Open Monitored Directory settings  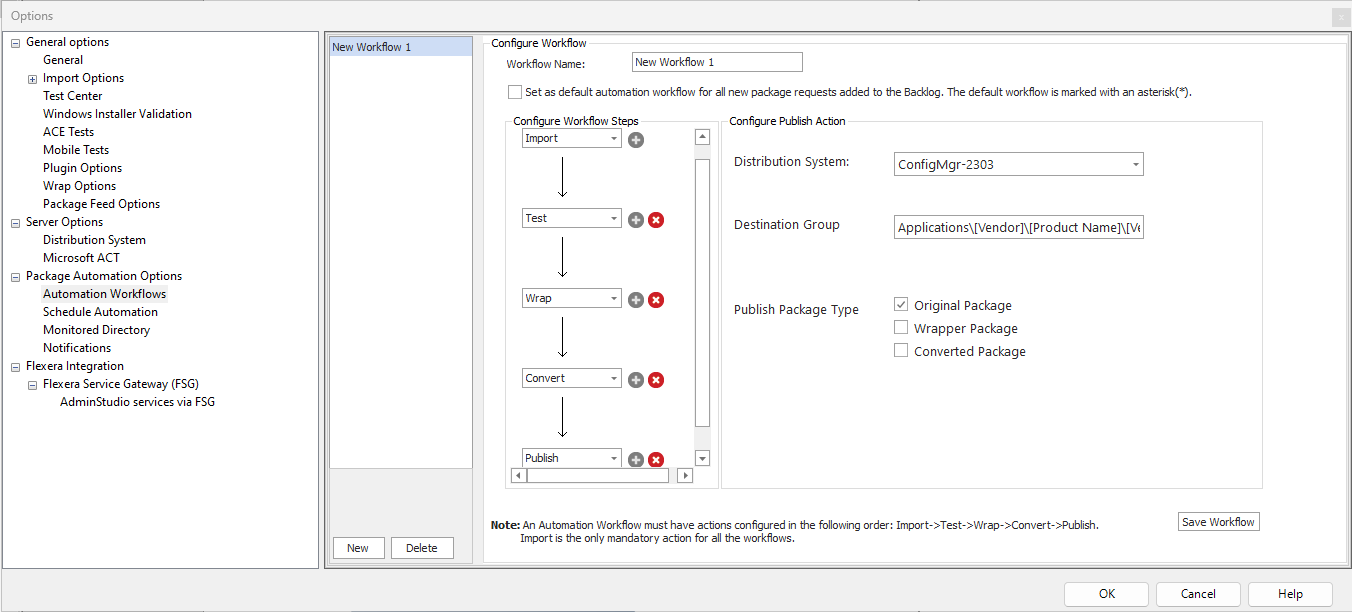pyautogui.click(x=96, y=330)
